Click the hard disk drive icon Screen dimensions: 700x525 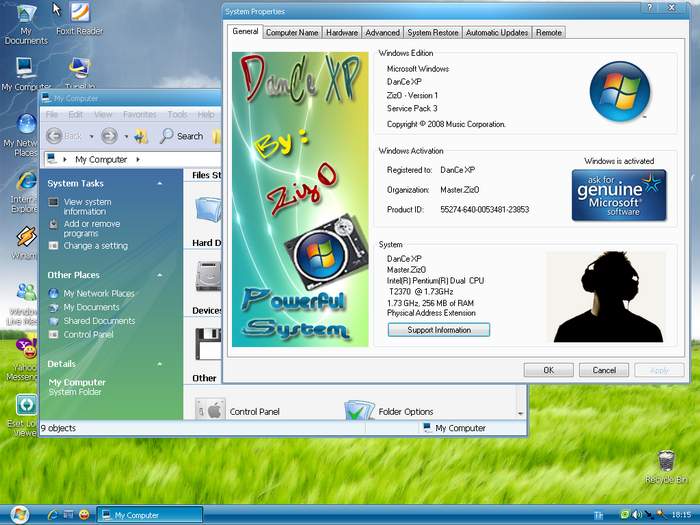coord(208,276)
